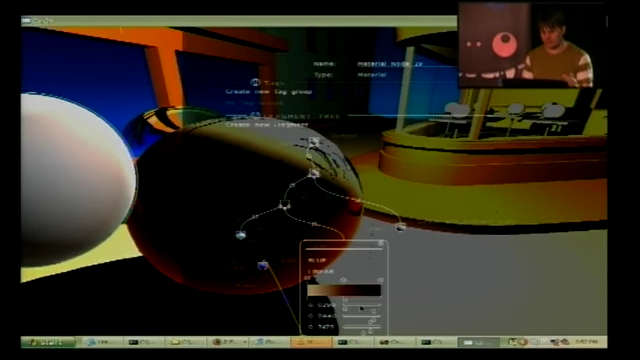Select the grey sphere node on right
Screen dimensions: 640x360
coord(401,227)
